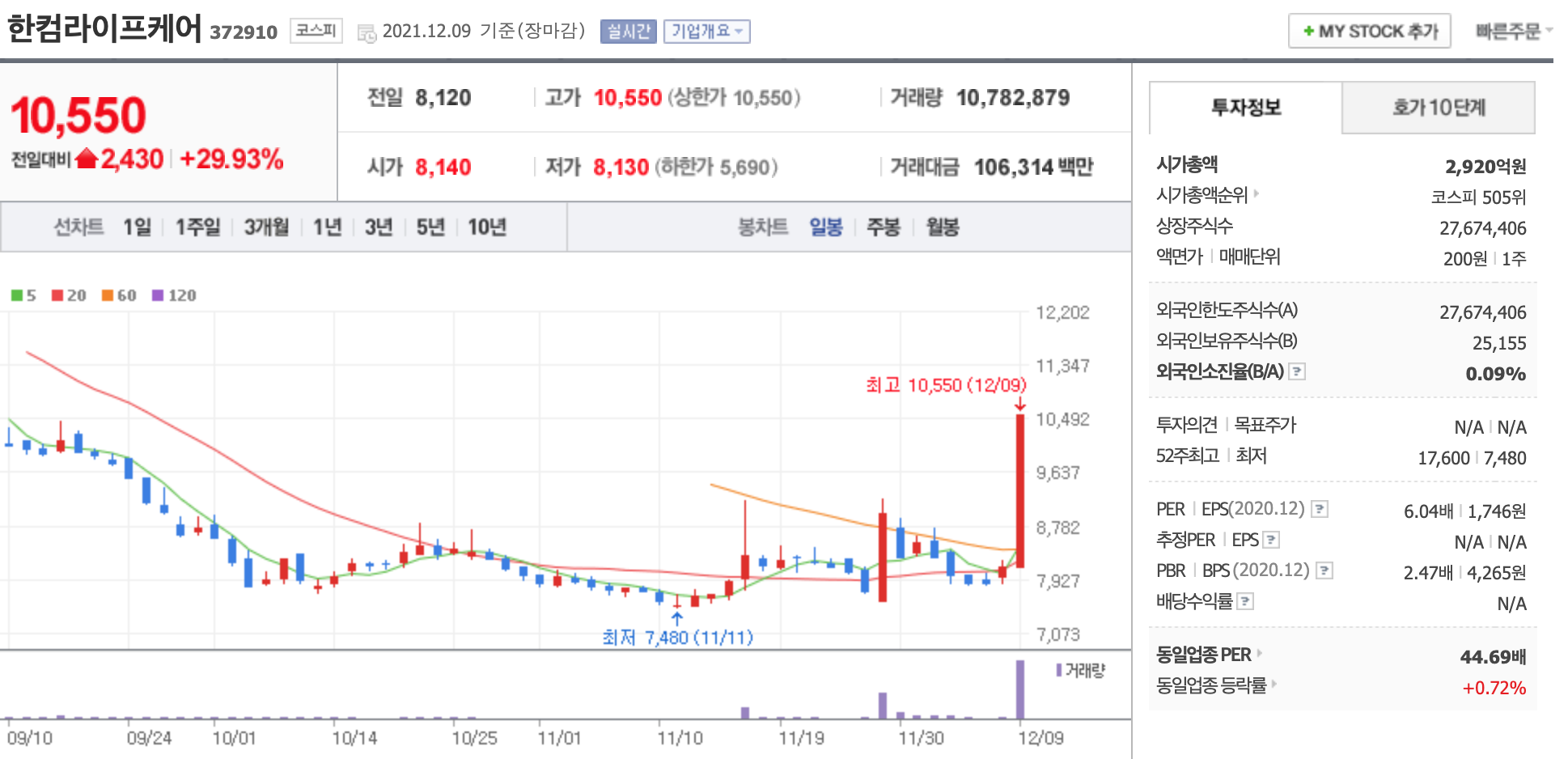Switch to the 투자정보 tab

1246,108
